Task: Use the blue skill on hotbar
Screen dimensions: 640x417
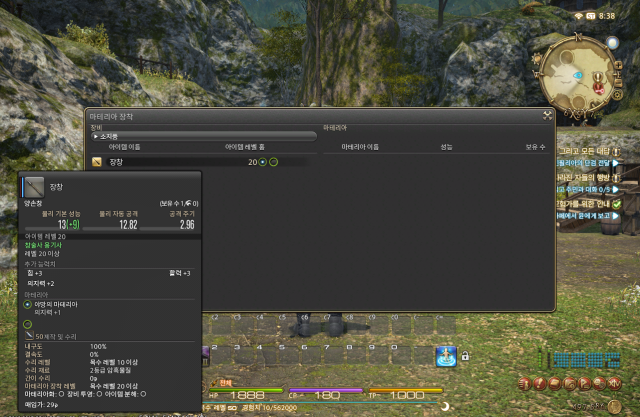Action: (x=445, y=355)
